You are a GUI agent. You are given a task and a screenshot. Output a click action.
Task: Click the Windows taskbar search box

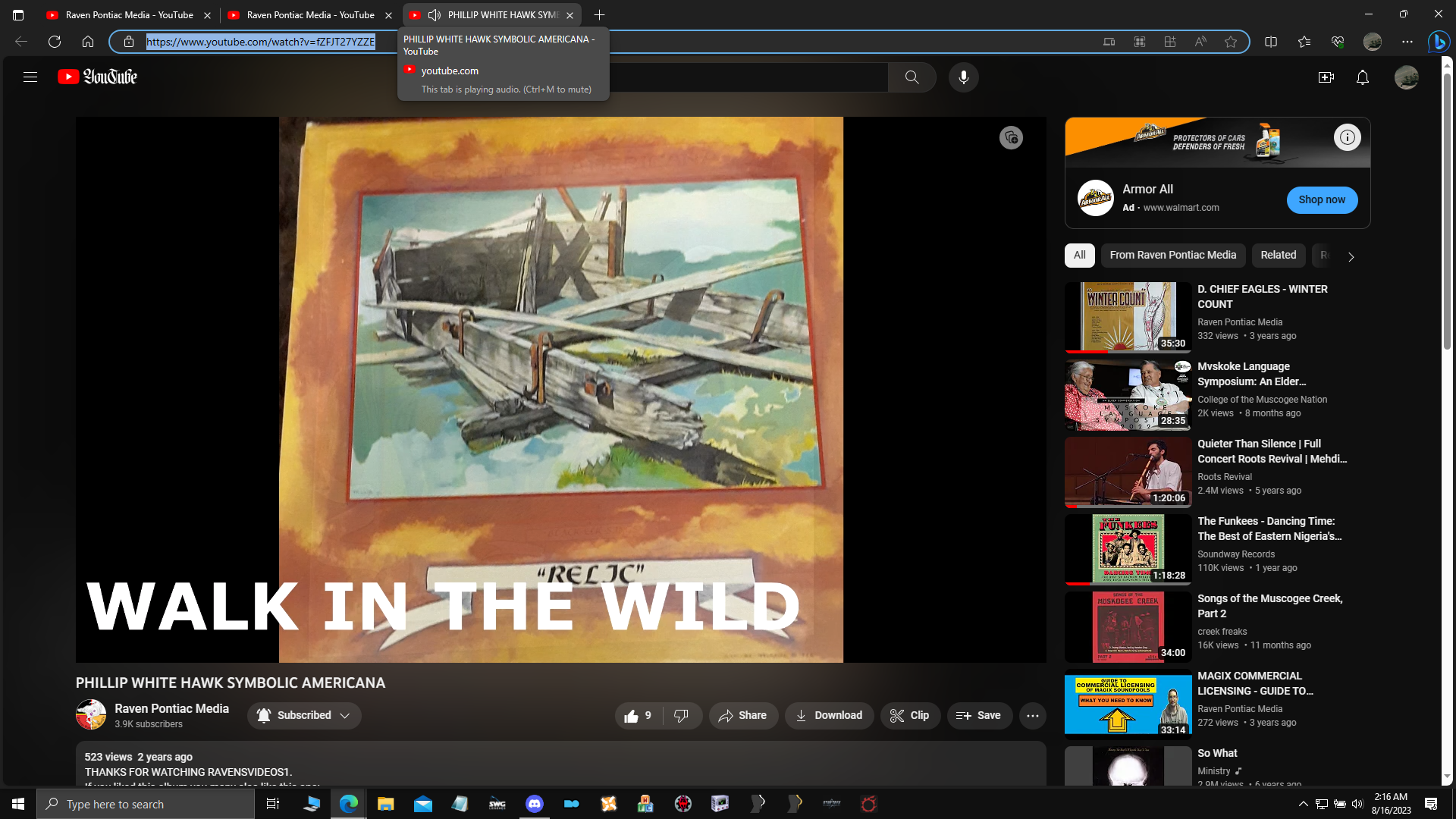pos(146,804)
